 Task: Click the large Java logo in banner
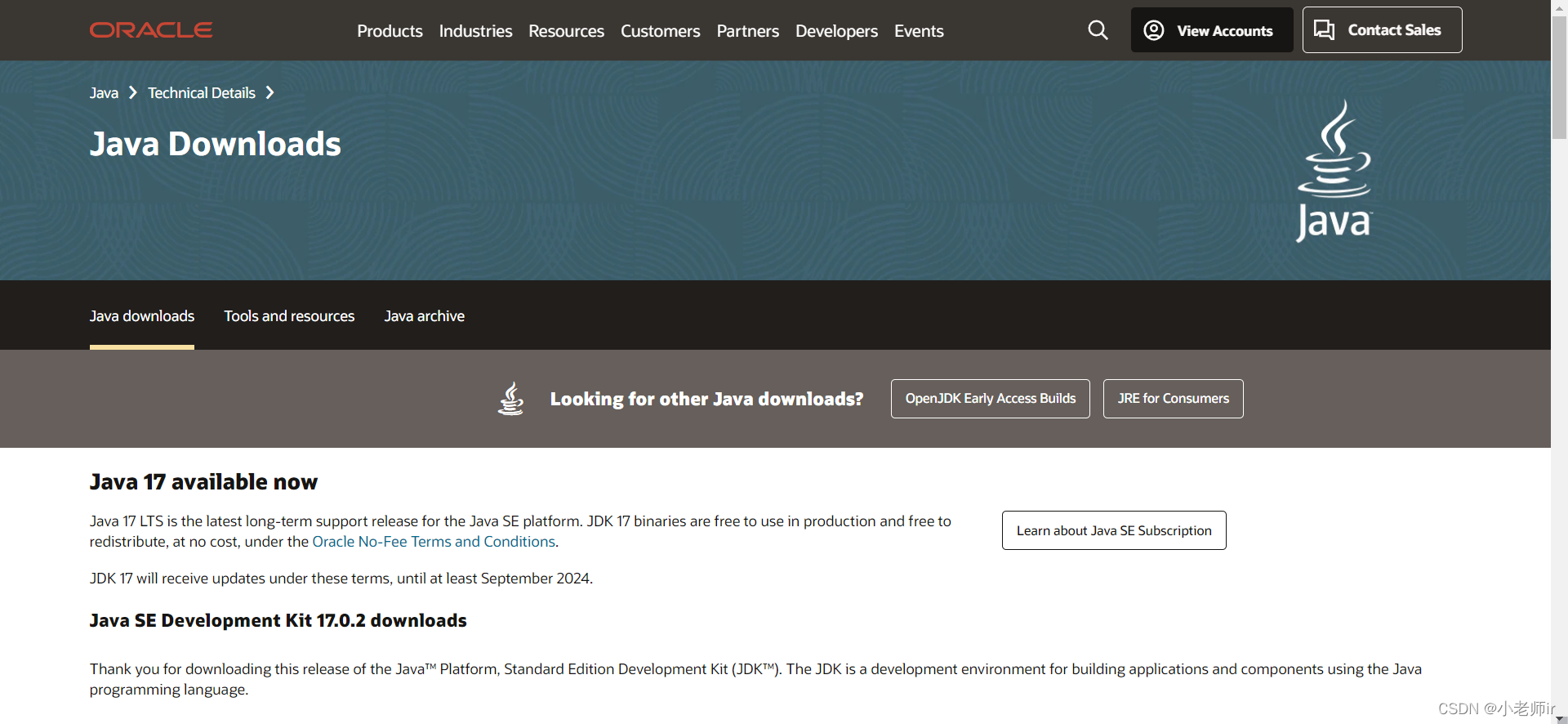(1334, 171)
